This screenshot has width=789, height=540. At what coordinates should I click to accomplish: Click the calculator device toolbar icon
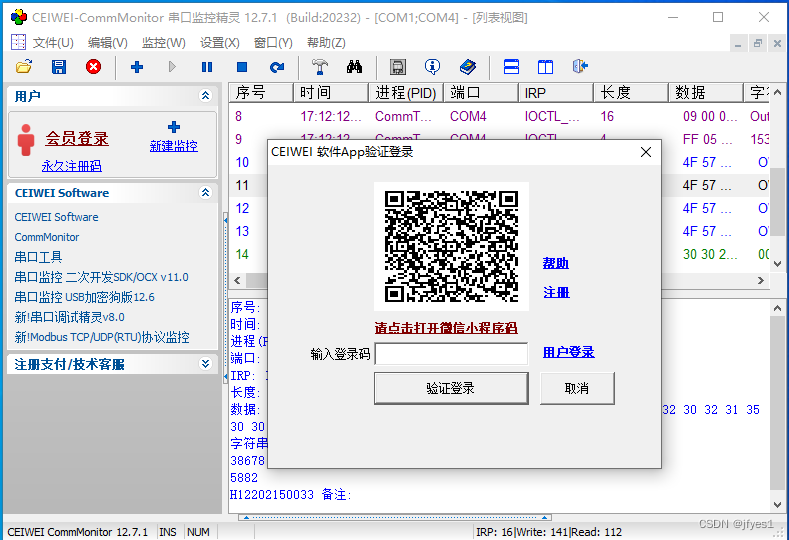pos(398,66)
